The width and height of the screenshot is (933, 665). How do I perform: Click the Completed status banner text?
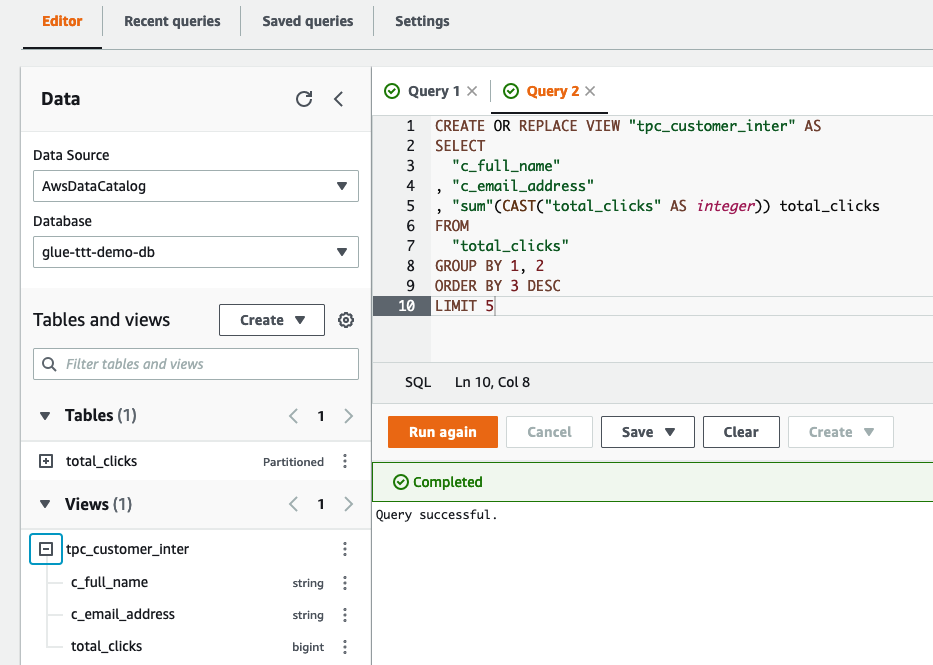[447, 482]
